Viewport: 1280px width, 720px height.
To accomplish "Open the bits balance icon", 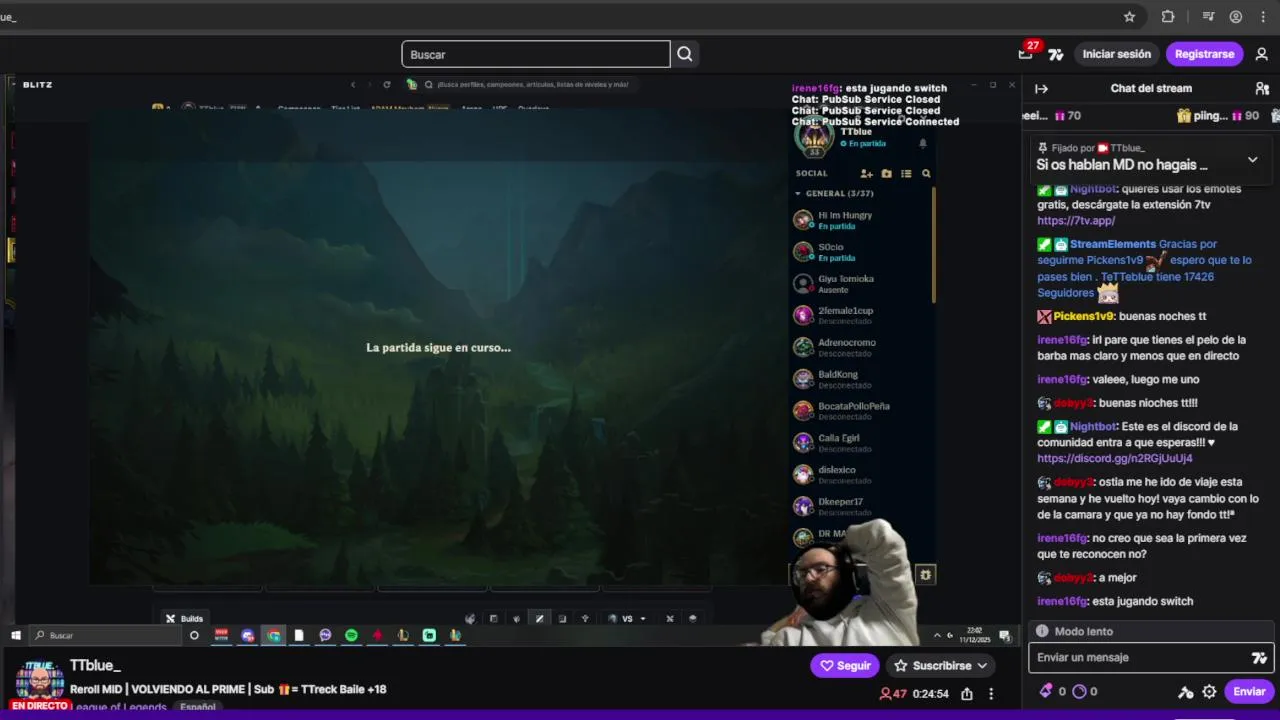I will point(1046,691).
